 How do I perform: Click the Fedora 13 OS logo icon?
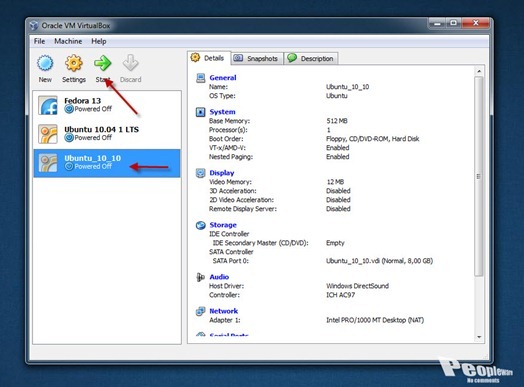tap(47, 105)
